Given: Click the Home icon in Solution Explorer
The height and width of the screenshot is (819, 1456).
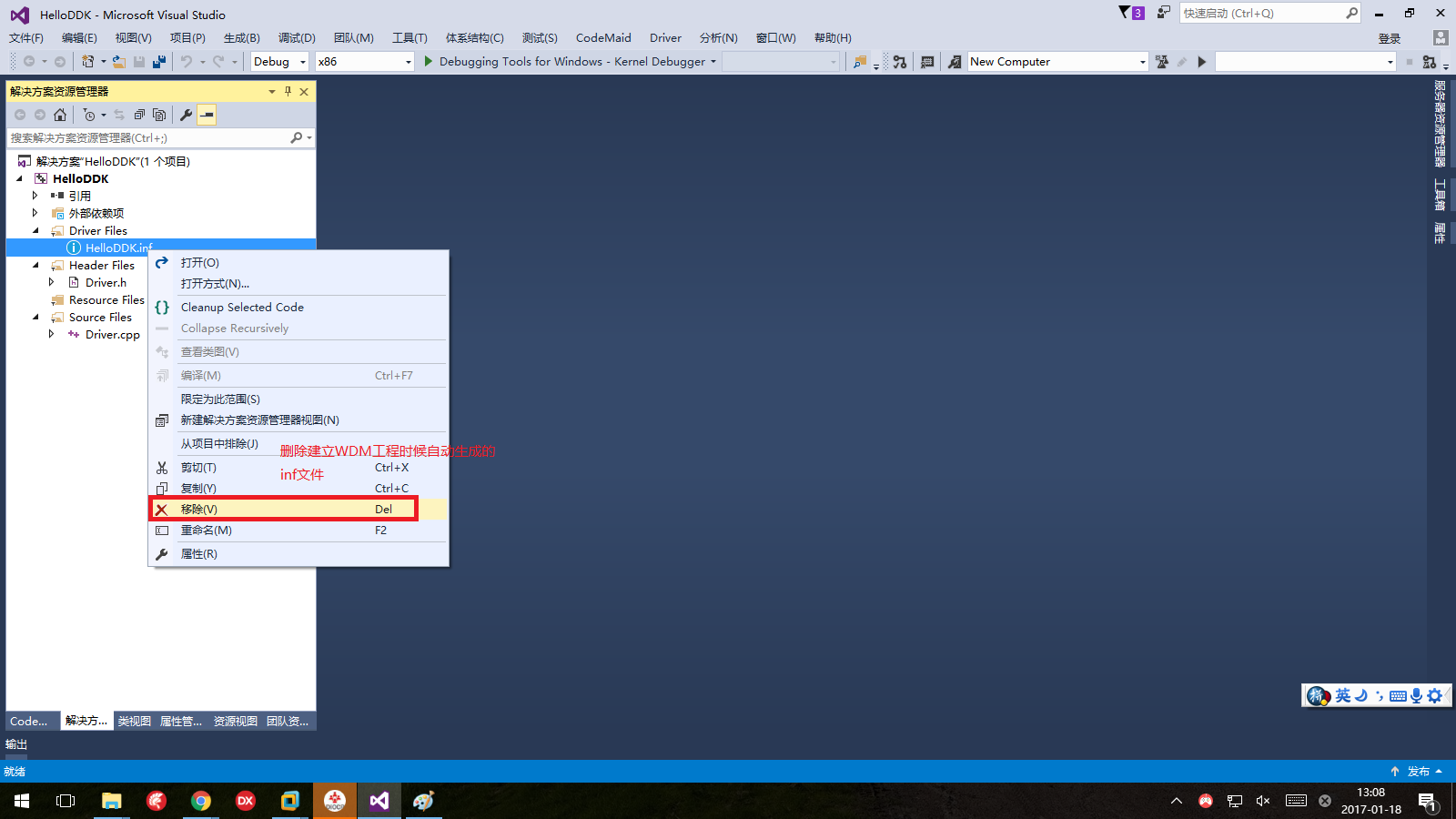Looking at the screenshot, I should click(60, 115).
